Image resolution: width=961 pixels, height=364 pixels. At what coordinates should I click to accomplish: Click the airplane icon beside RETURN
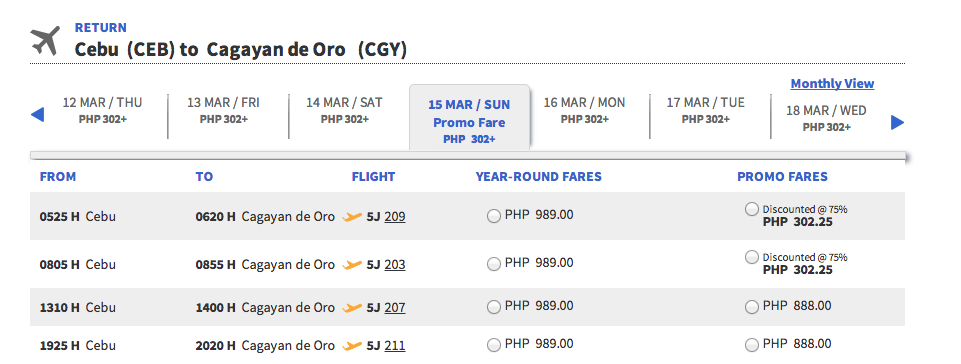[x=45, y=40]
